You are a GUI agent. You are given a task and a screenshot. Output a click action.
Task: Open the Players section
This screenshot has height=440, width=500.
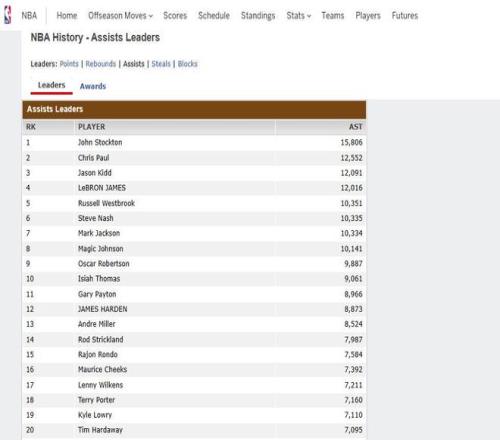(368, 16)
